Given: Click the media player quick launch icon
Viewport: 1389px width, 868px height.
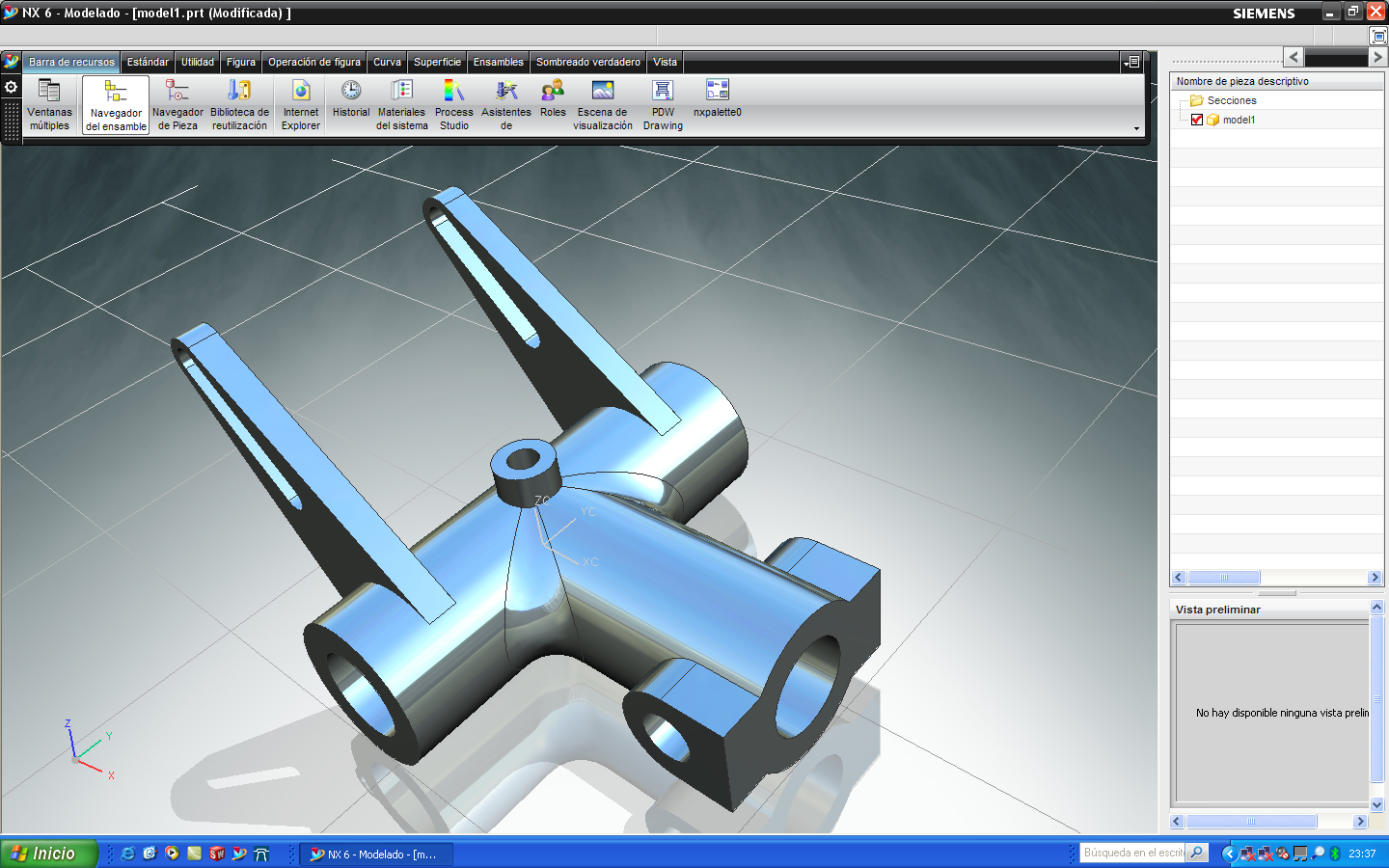Looking at the screenshot, I should coord(172,854).
